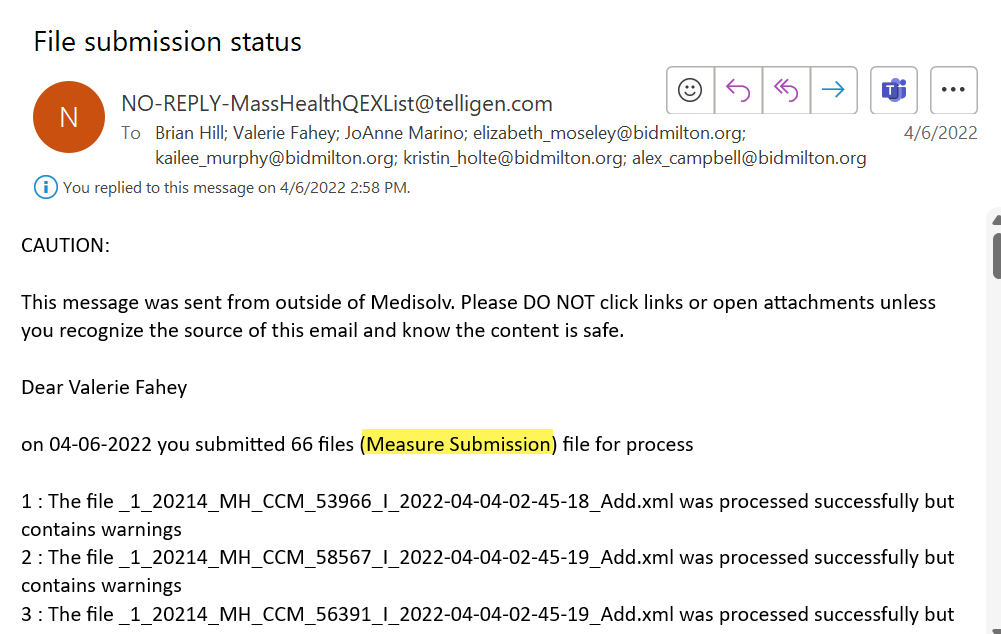Click the orange N sender avatar

point(69,117)
